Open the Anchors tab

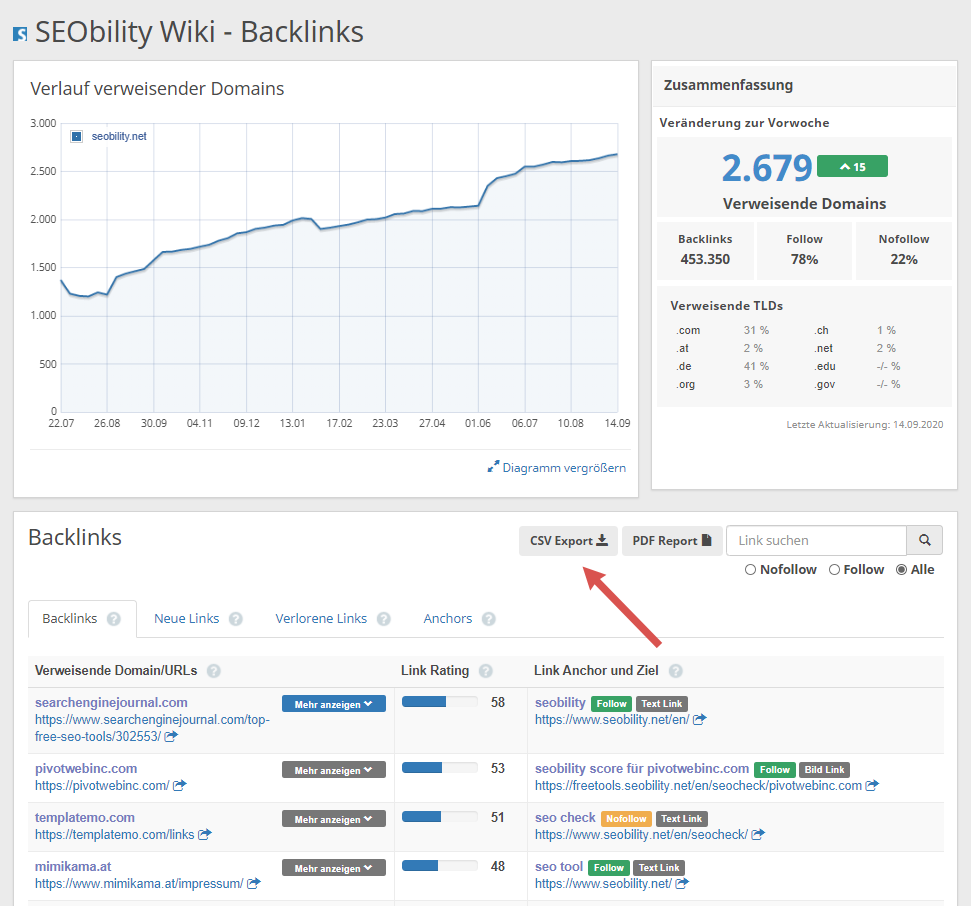448,619
